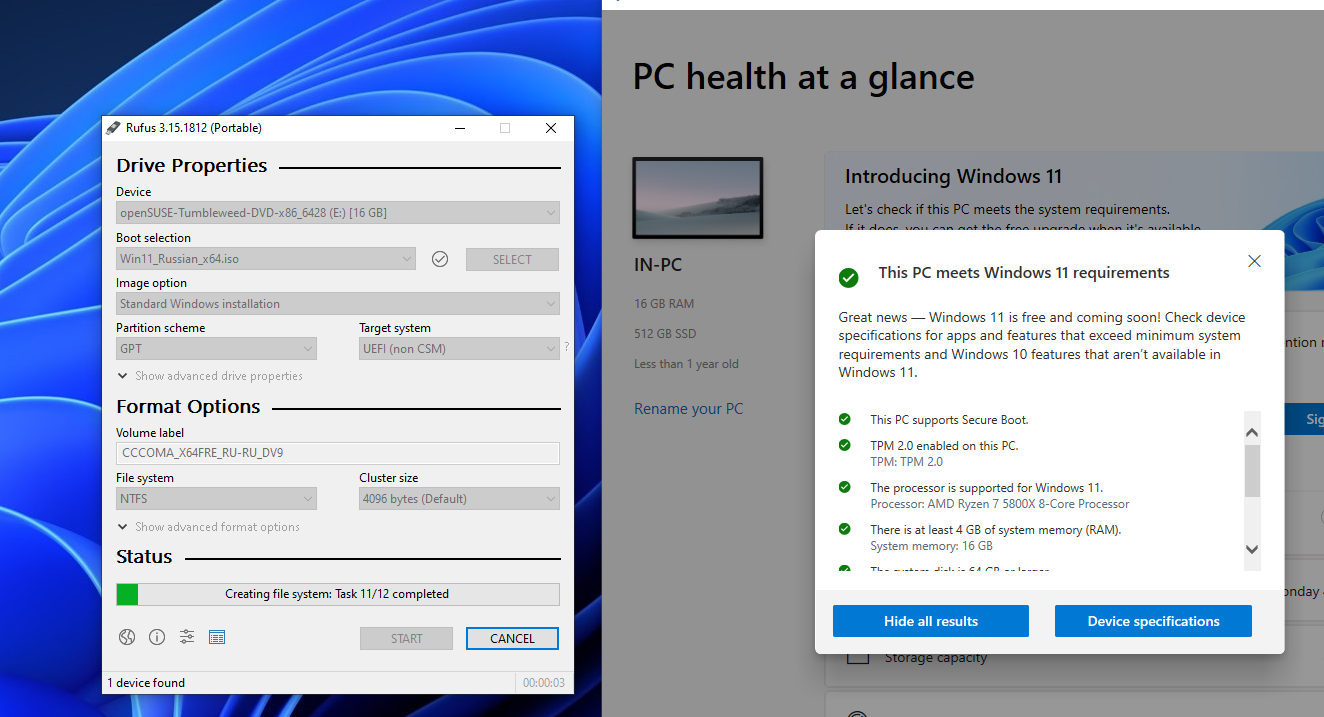Show the Rufus log icon
Image resolution: width=1324 pixels, height=717 pixels.
click(217, 637)
